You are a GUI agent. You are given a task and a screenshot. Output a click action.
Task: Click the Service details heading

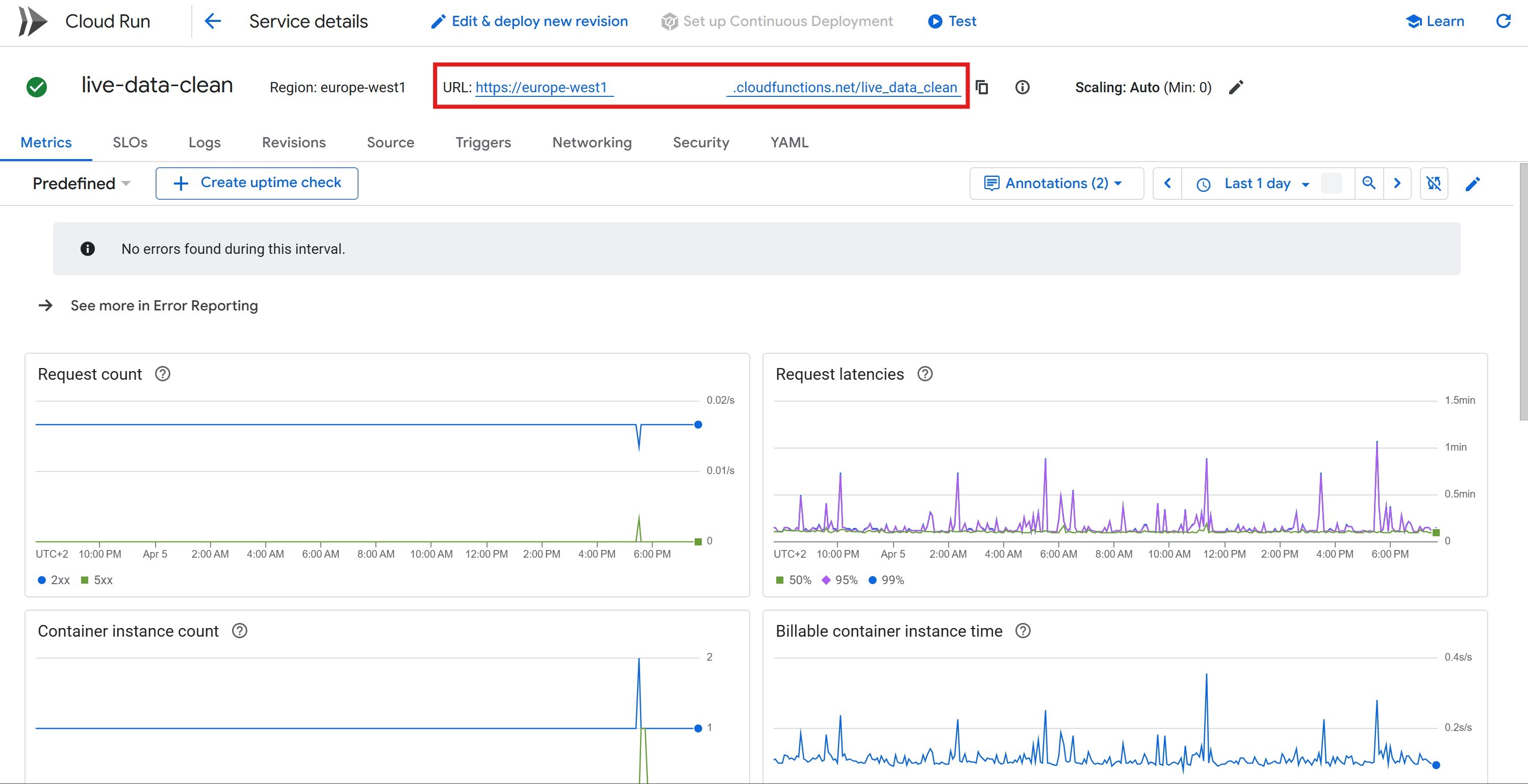(309, 21)
